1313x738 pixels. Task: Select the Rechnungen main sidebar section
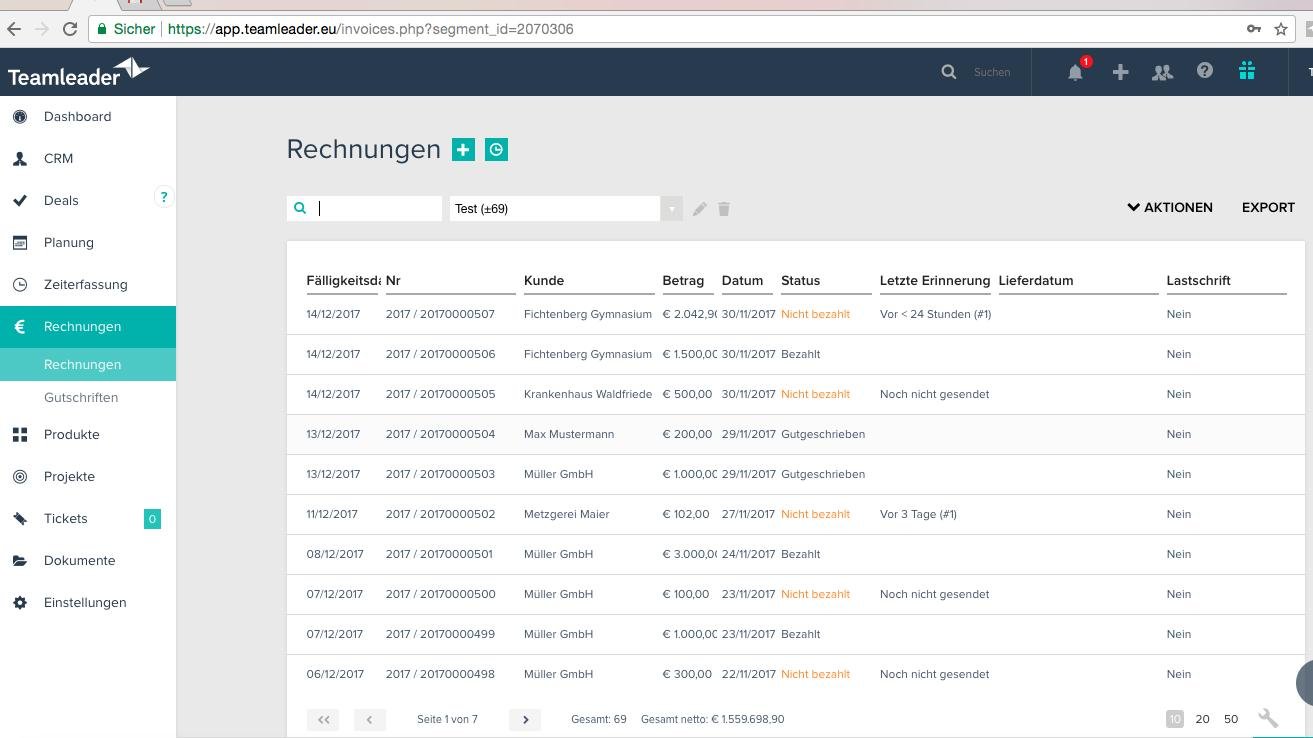point(88,327)
